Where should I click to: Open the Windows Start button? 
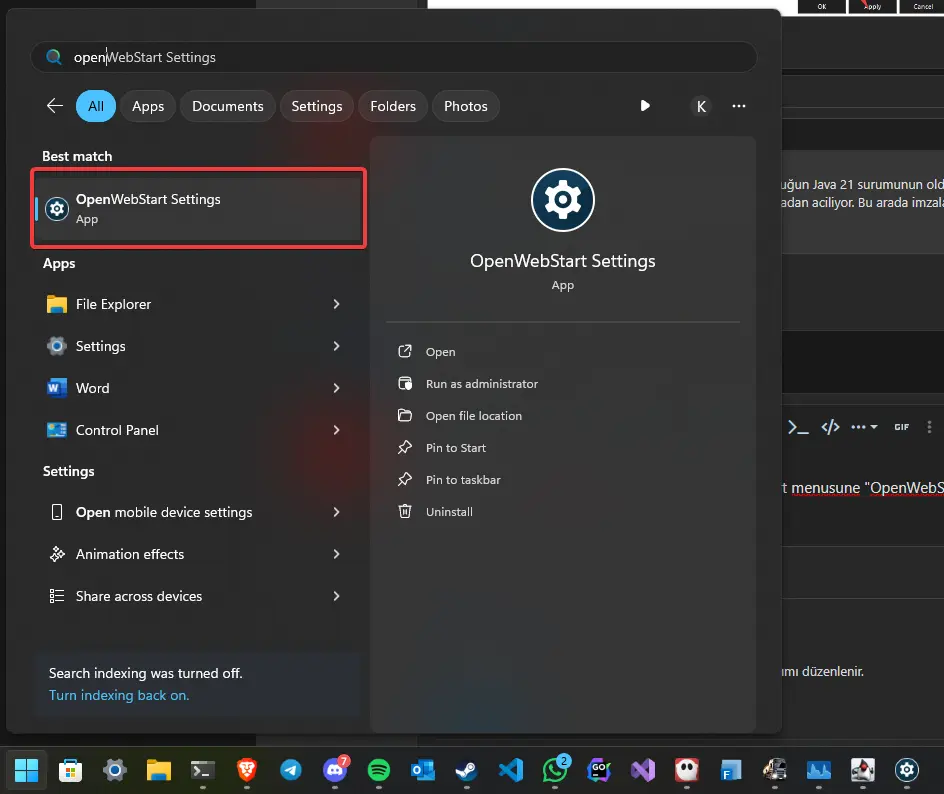click(26, 770)
